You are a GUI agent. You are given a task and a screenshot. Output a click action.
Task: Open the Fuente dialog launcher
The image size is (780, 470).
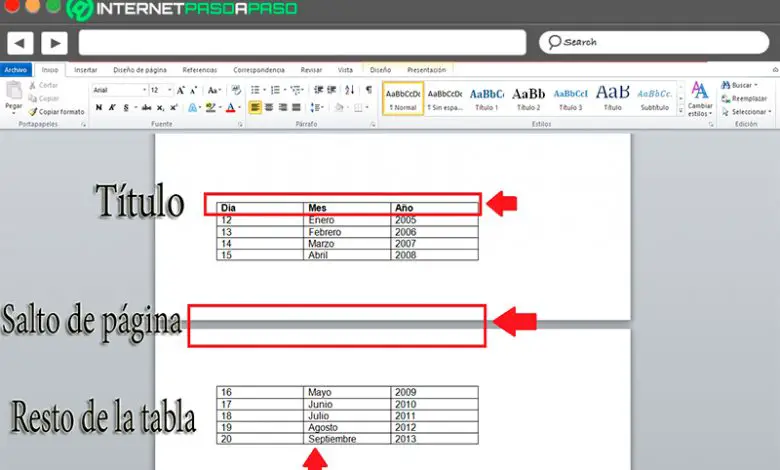click(240, 124)
